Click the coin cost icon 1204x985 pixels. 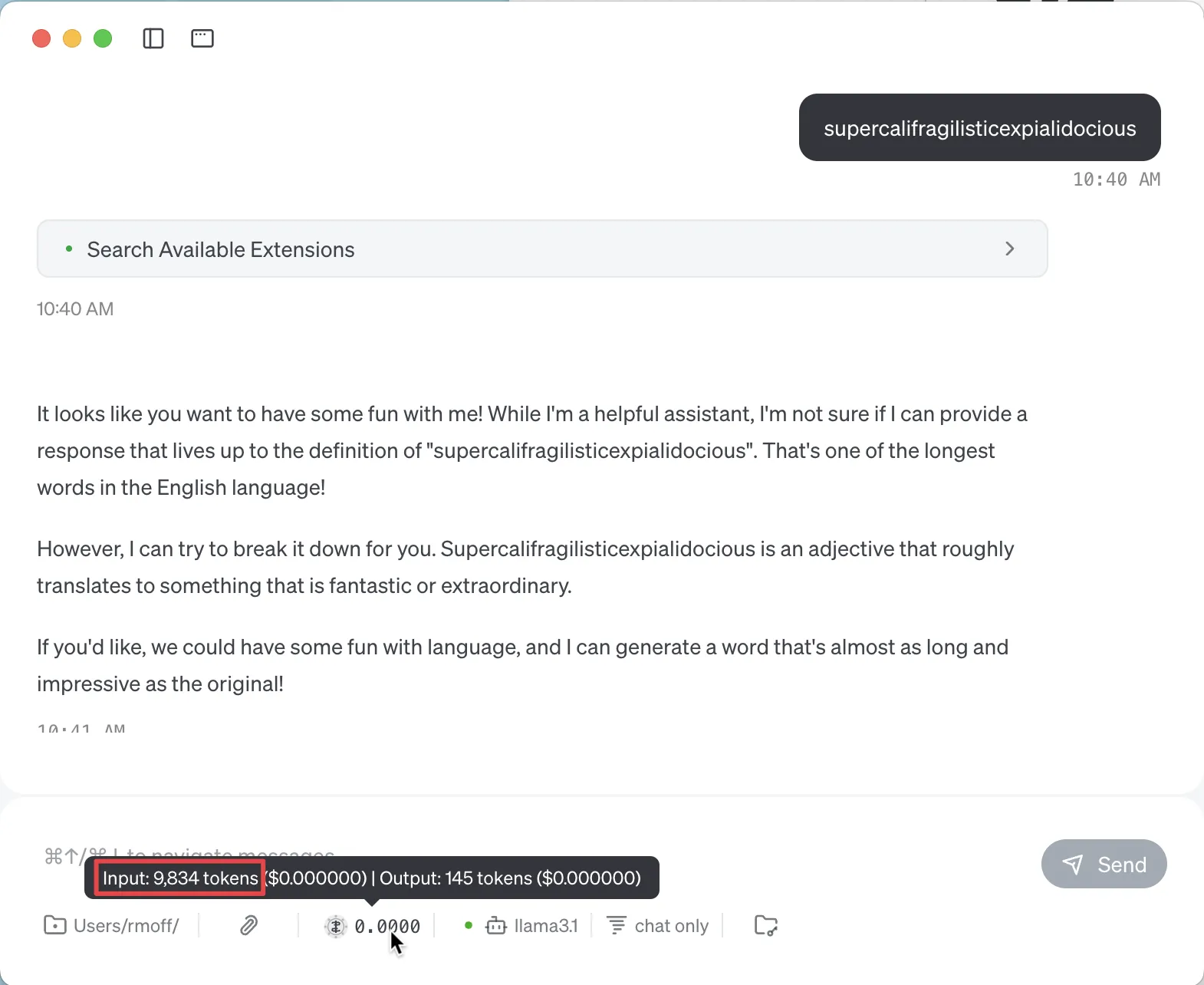[335, 927]
